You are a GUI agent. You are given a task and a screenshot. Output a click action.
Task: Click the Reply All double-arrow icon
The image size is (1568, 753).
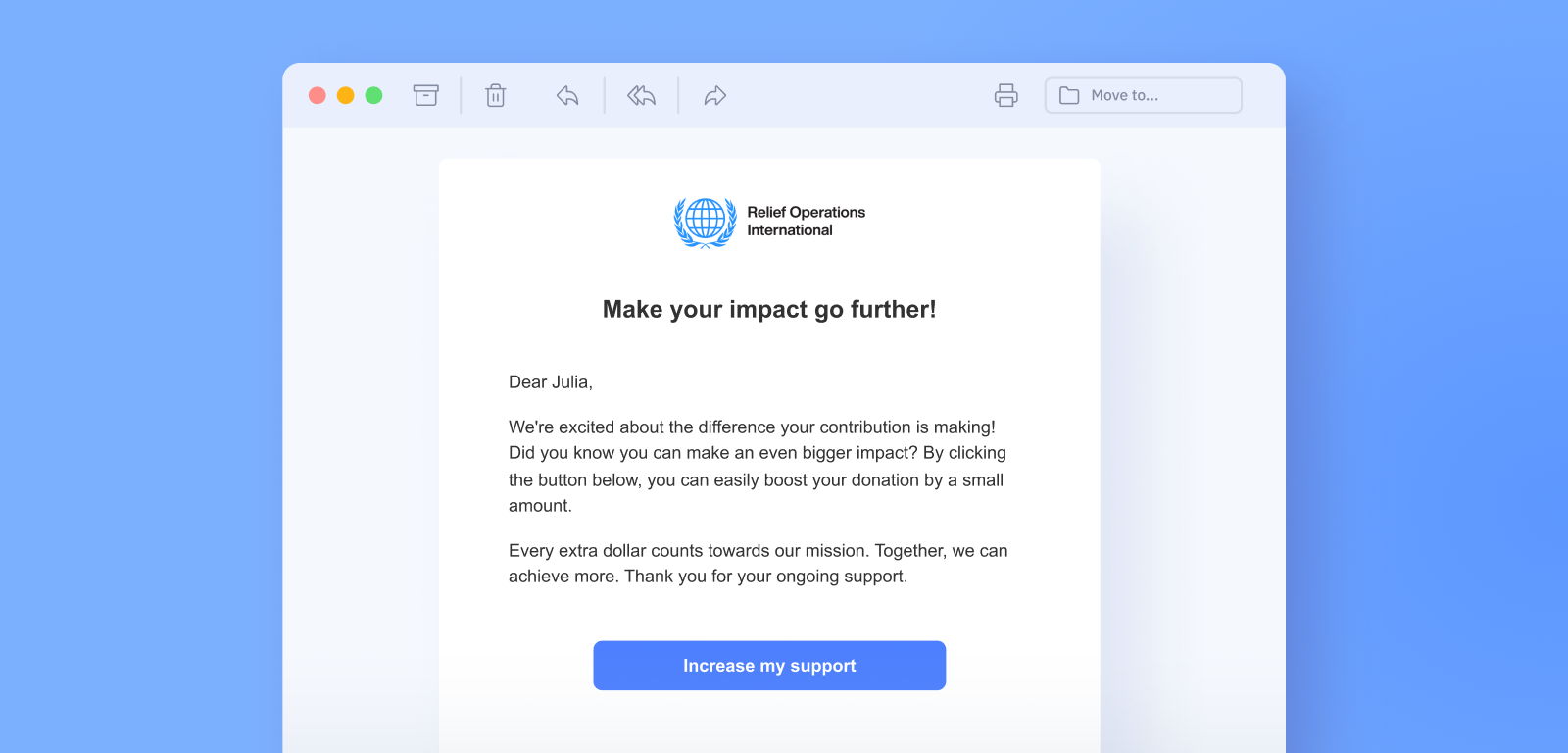(642, 95)
